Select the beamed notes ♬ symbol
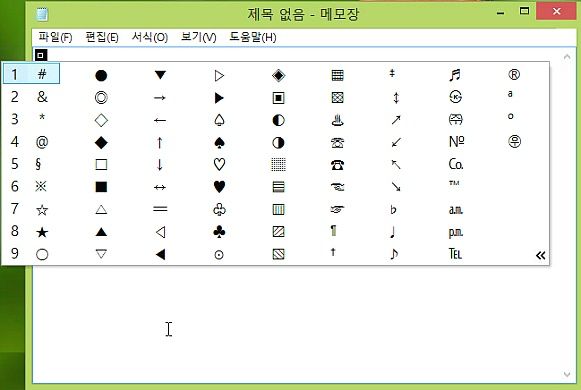Viewport: 581px width, 390px height. tap(455, 75)
